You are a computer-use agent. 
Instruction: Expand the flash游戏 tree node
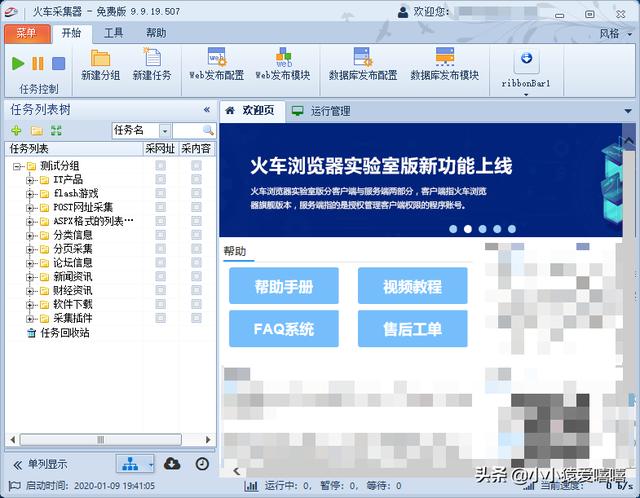(30, 194)
